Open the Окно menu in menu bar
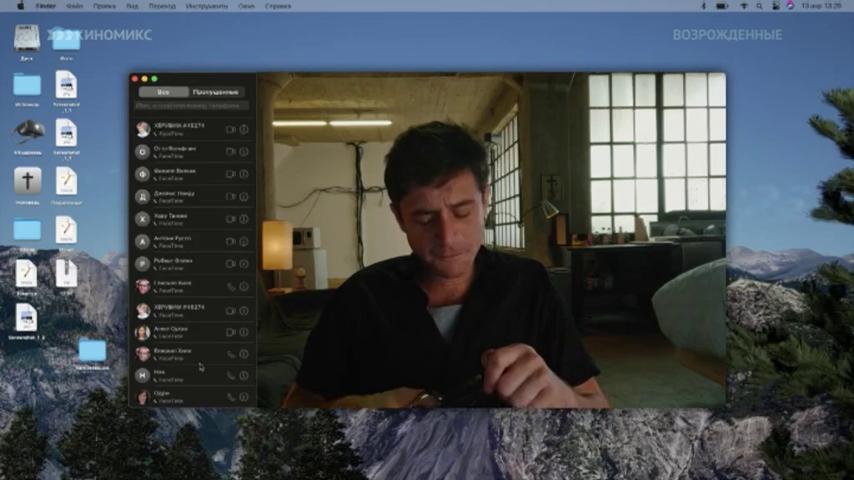The height and width of the screenshot is (480, 854). click(246, 6)
